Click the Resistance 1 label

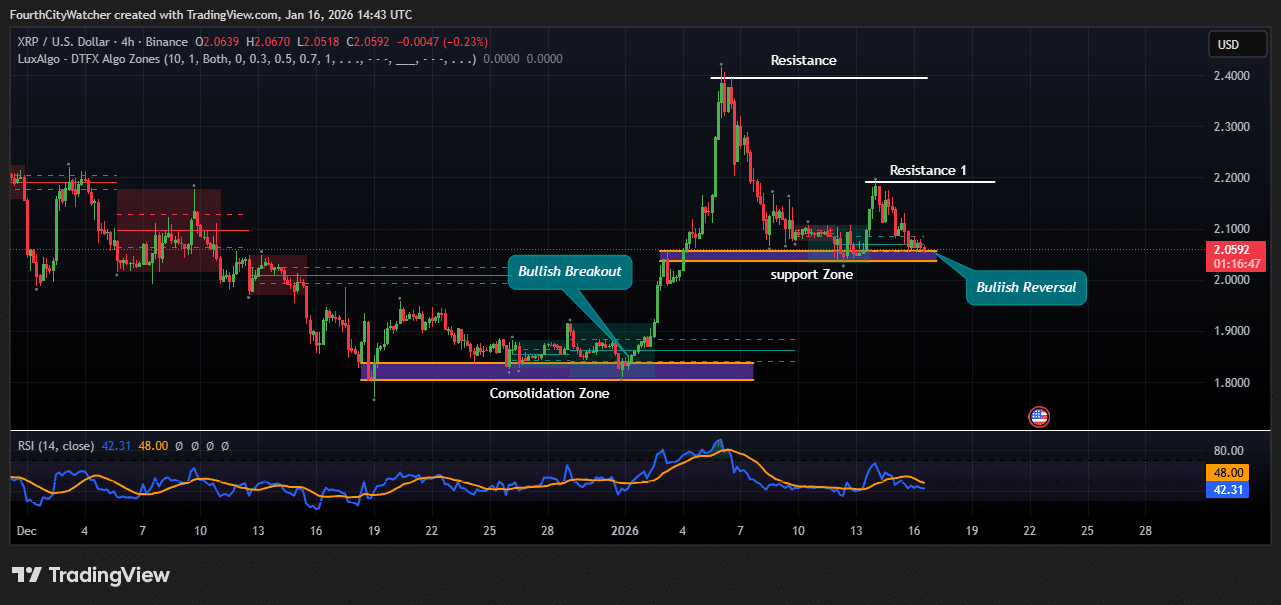(928, 170)
